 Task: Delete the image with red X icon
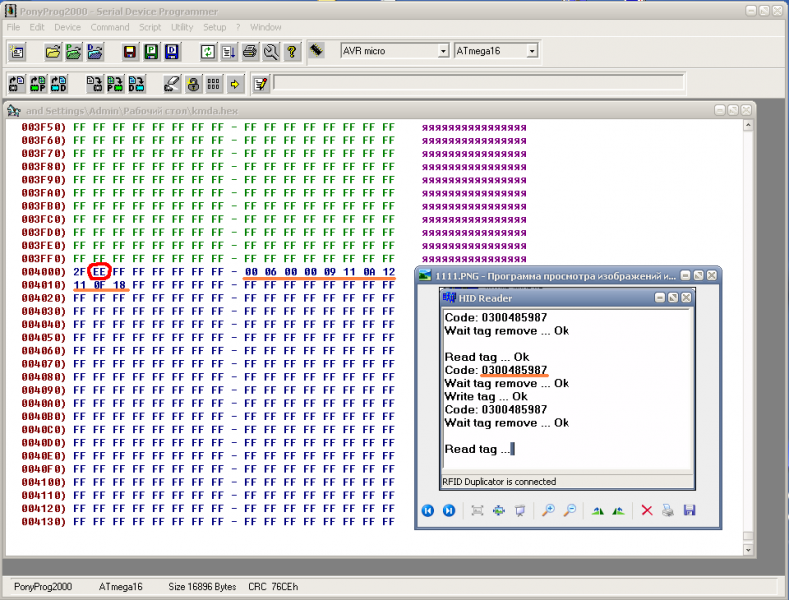click(x=646, y=511)
